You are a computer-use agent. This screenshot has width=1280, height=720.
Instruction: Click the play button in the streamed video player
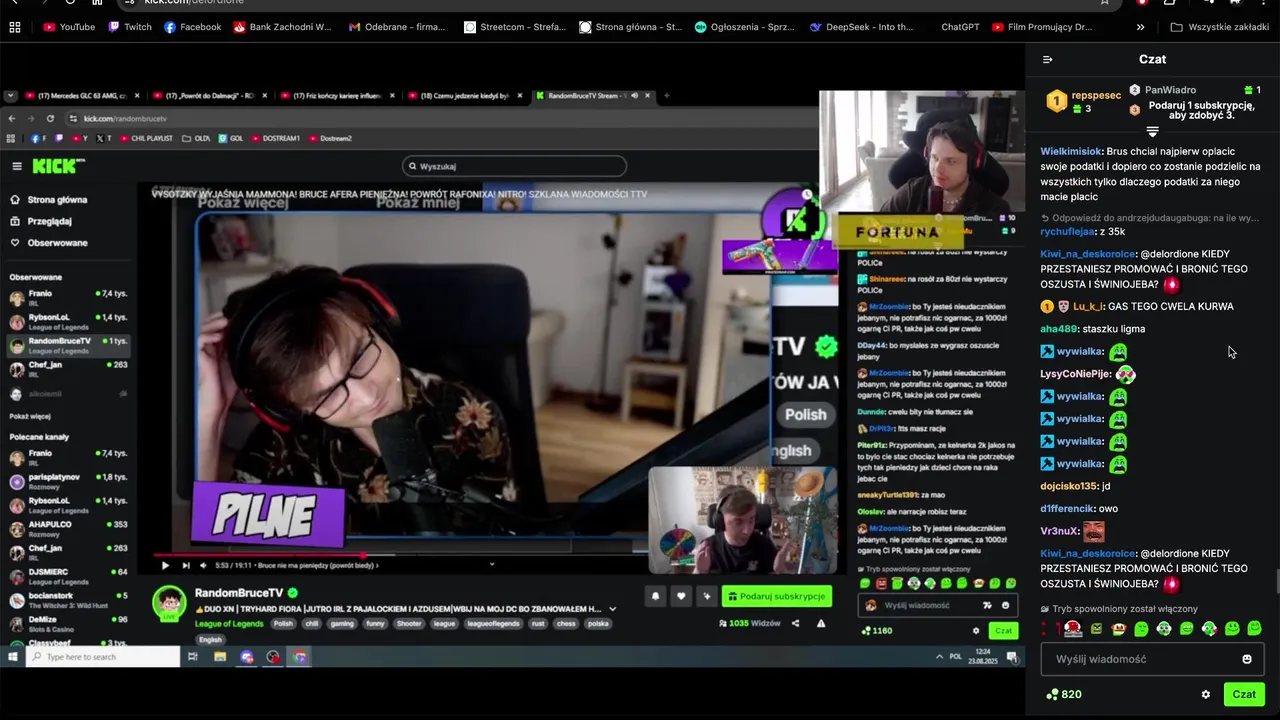[165, 565]
